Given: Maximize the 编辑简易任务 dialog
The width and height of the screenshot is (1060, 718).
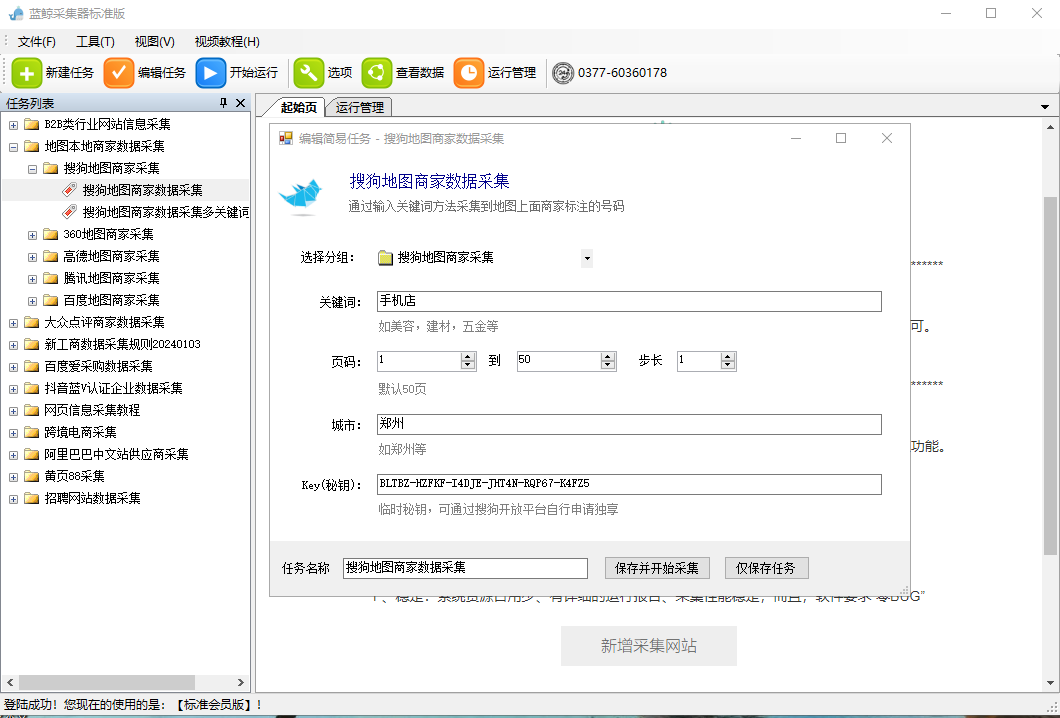Looking at the screenshot, I should click(x=841, y=138).
